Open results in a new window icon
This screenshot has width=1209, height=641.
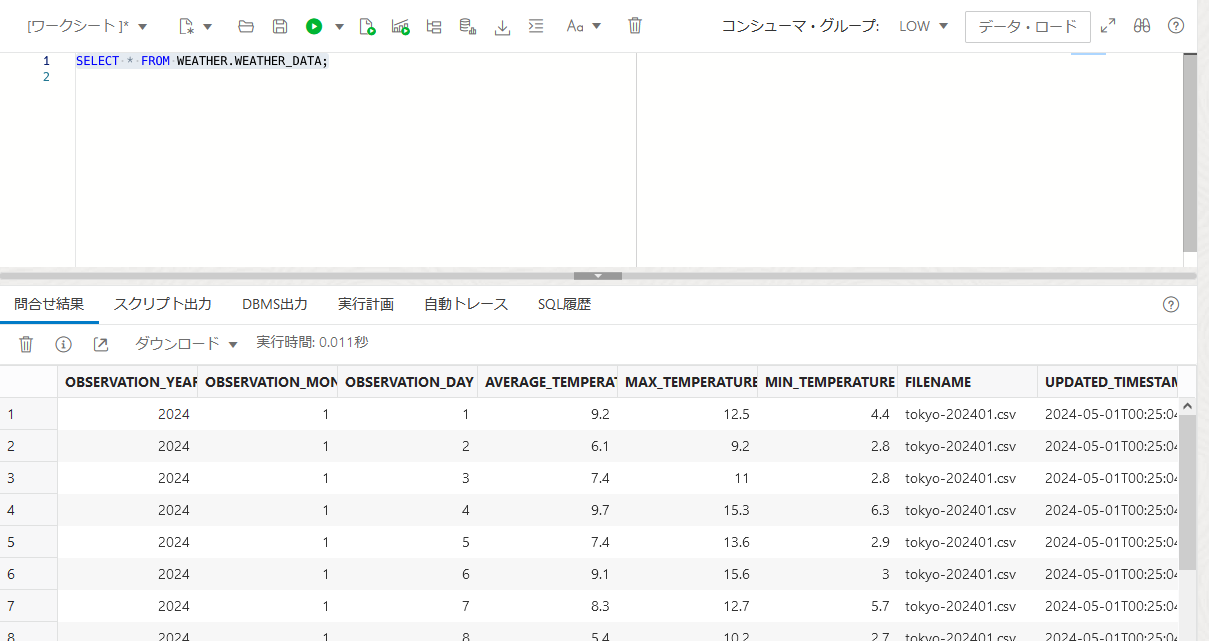coord(100,344)
